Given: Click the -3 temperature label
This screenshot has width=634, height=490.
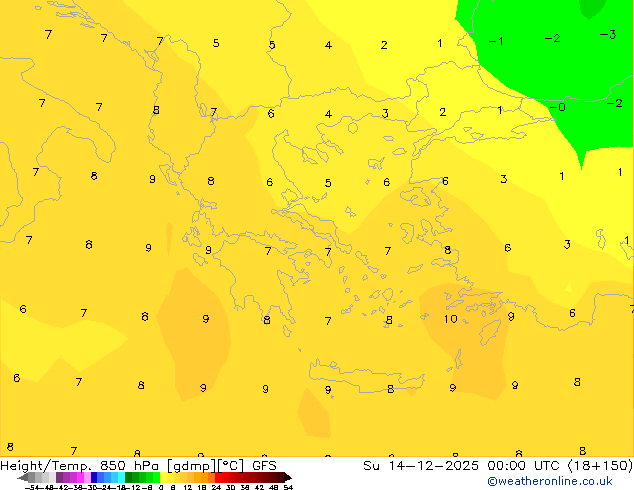Looking at the screenshot, I should 608,34.
